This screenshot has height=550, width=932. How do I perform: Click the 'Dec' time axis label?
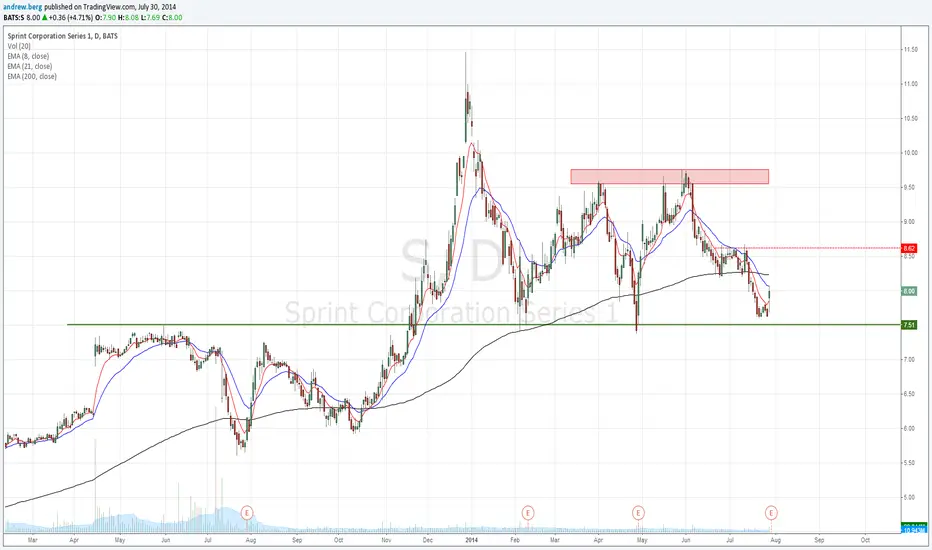tap(427, 540)
